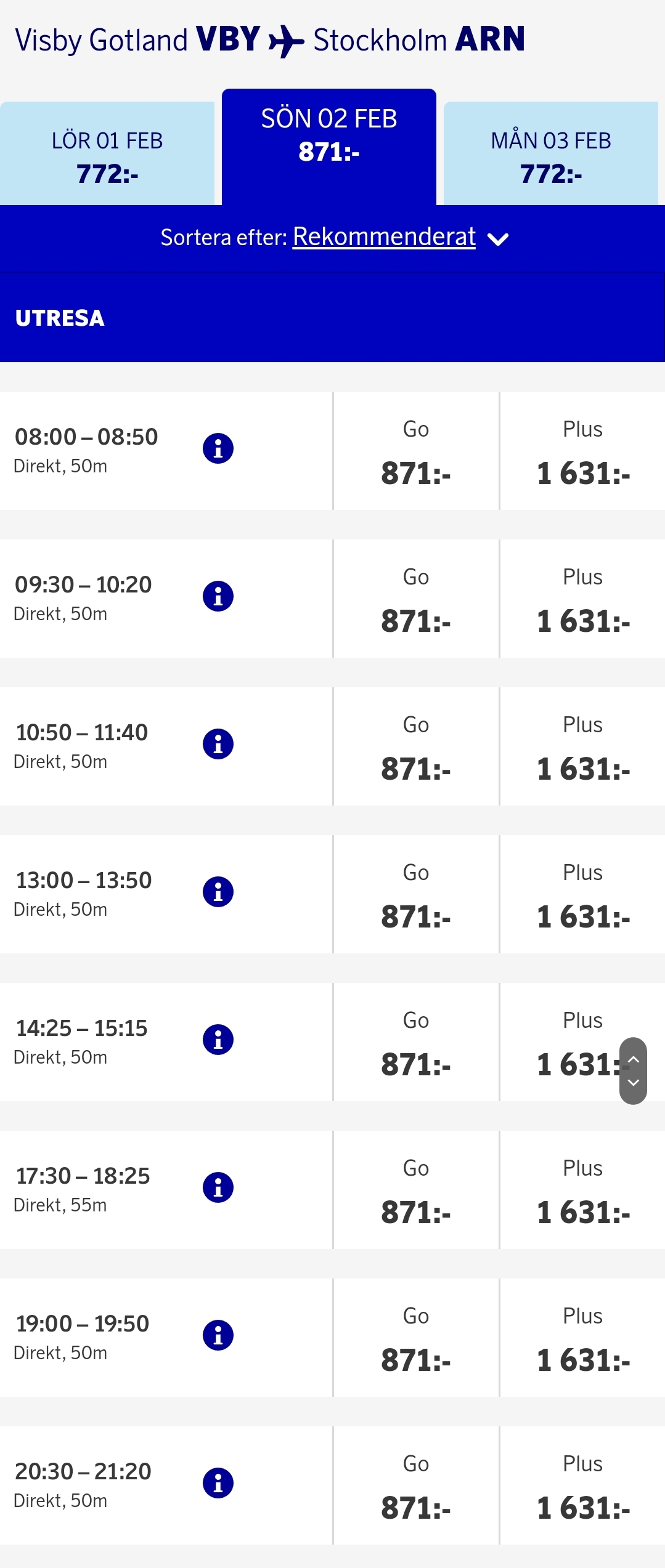The height and width of the screenshot is (1568, 665).
Task: Open the Rekommenderat sort dropdown
Action: [x=383, y=237]
